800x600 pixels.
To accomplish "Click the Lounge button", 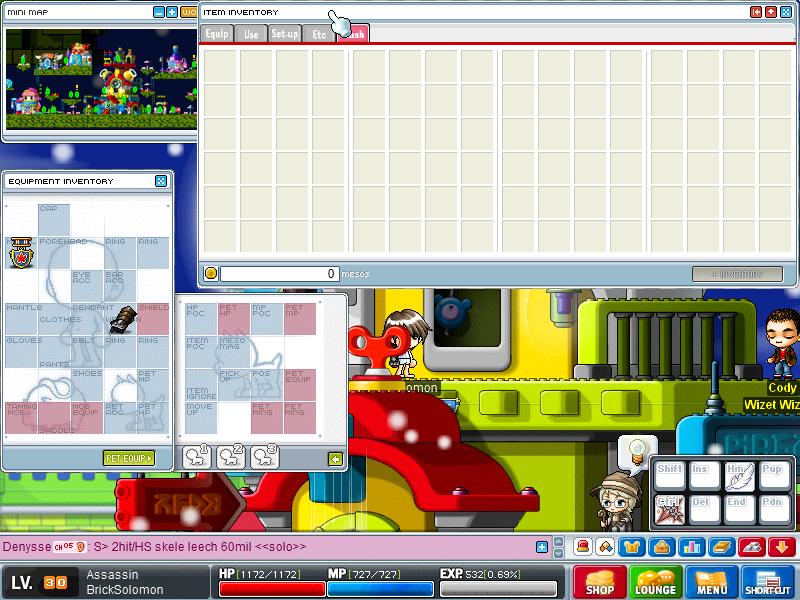I will click(x=656, y=582).
